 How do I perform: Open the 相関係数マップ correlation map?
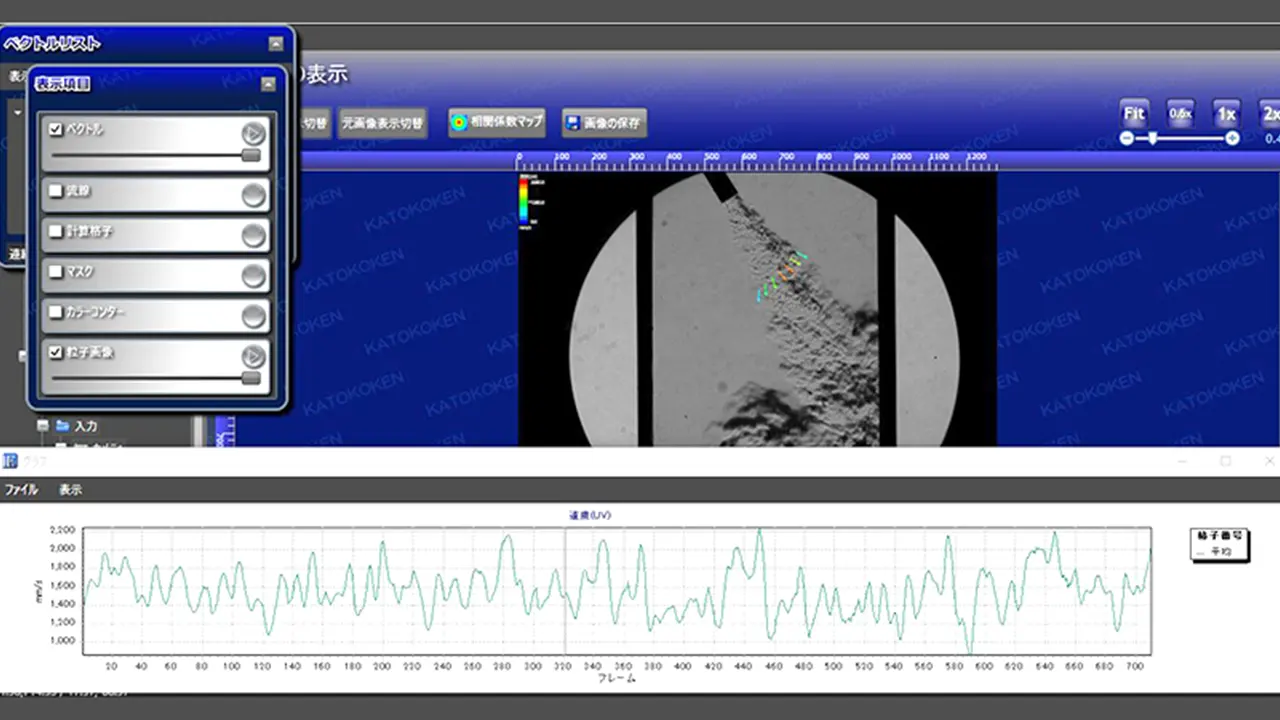click(x=497, y=122)
